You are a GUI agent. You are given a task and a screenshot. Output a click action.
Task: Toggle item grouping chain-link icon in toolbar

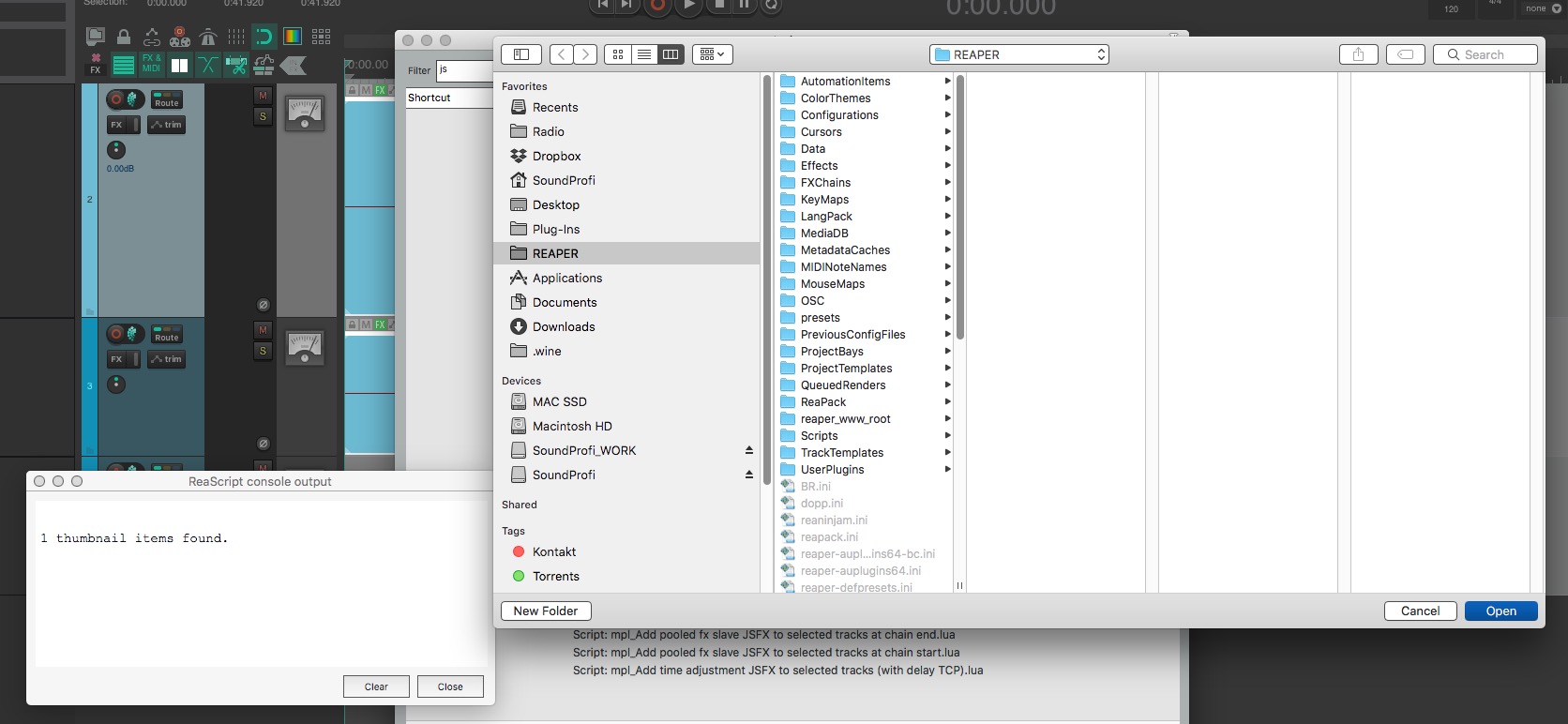point(152,37)
